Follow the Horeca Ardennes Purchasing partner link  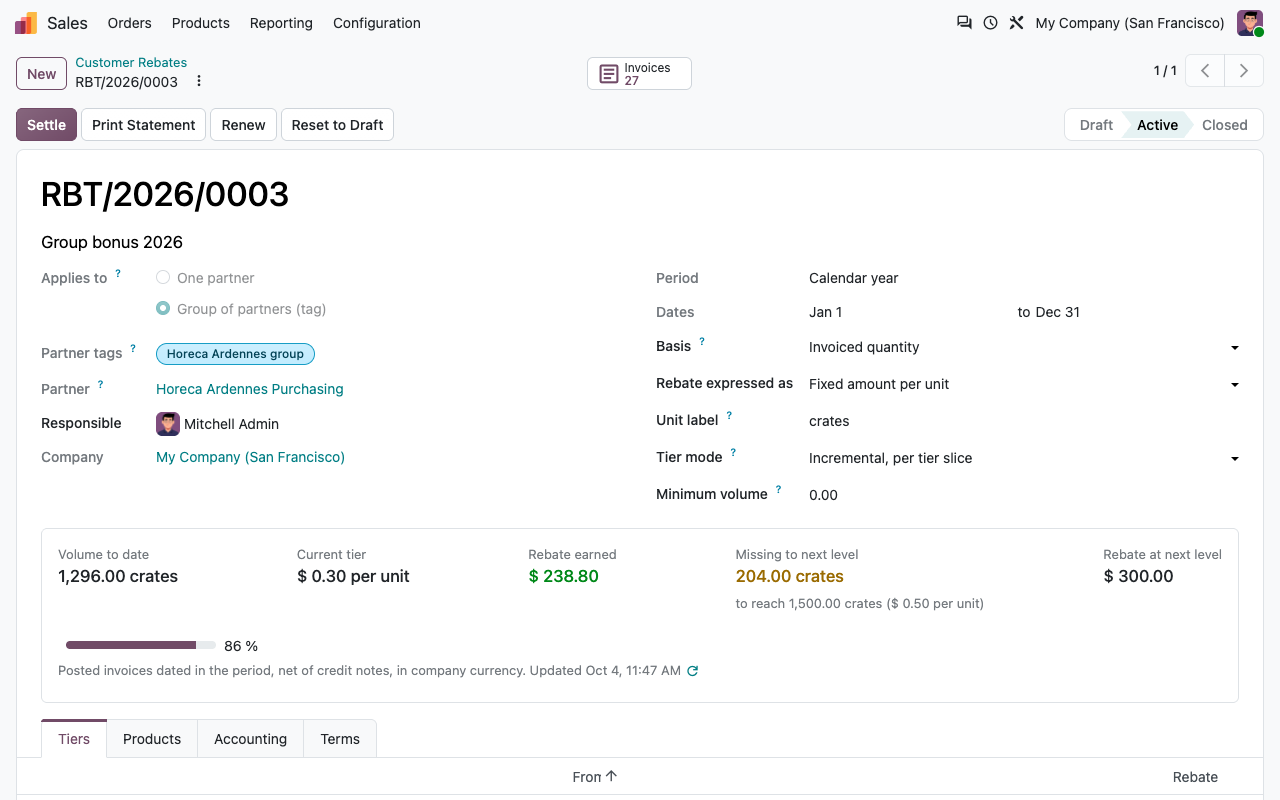tap(250, 389)
